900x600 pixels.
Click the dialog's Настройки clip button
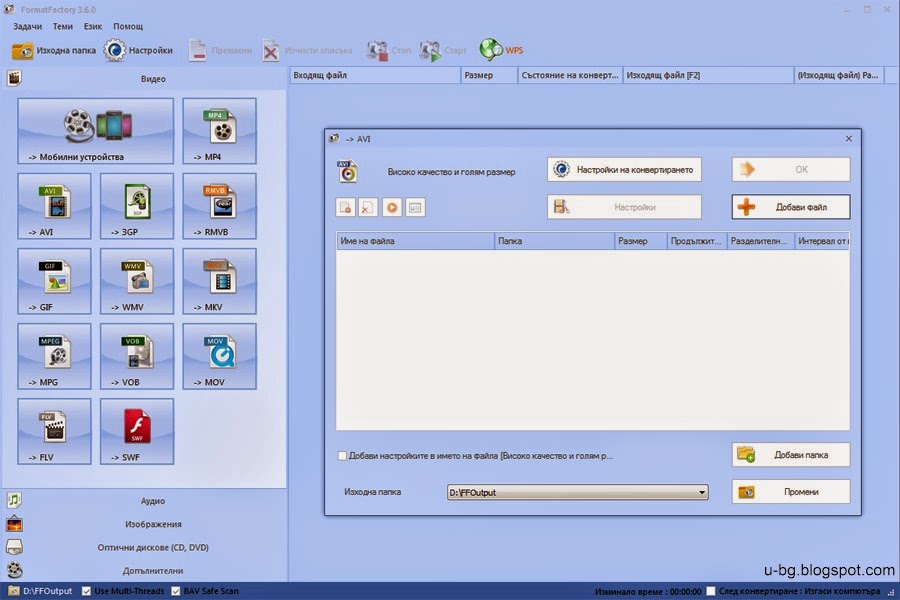624,207
